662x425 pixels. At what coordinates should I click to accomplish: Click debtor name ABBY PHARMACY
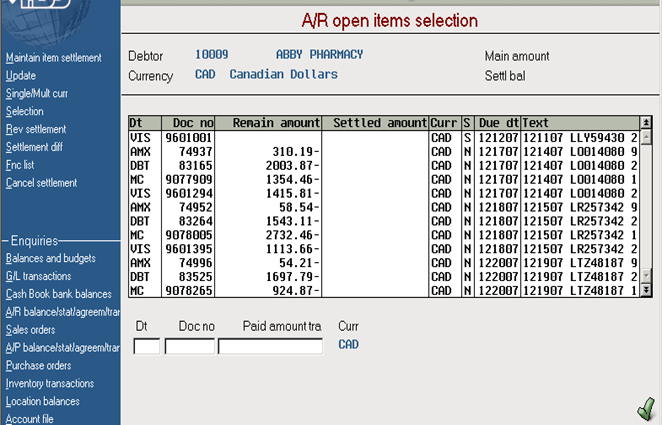(320, 54)
